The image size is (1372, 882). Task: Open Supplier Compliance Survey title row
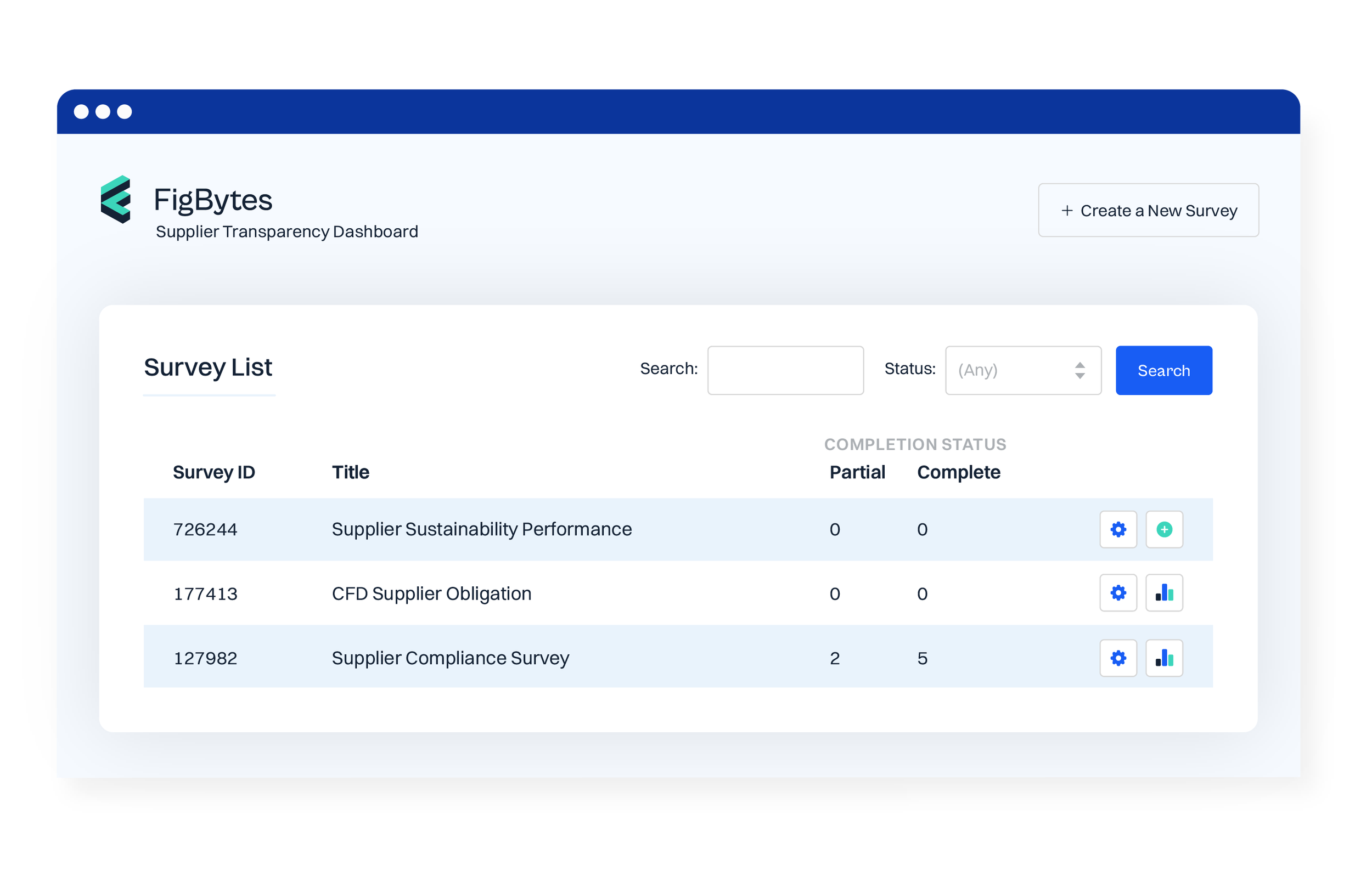click(x=450, y=658)
